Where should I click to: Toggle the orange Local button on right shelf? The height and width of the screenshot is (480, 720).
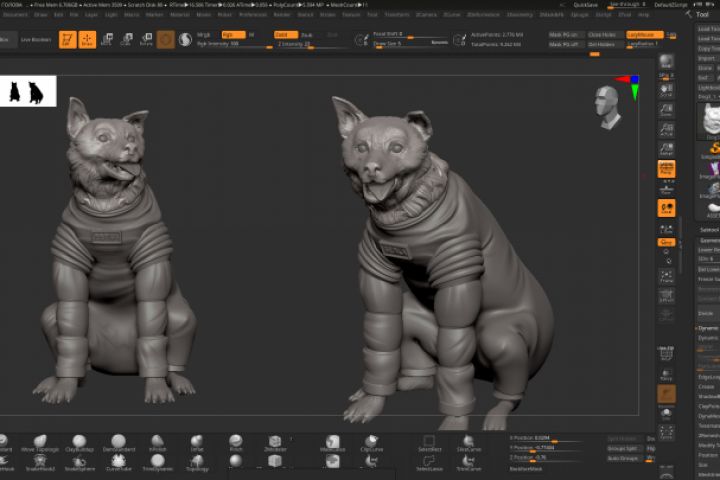click(666, 208)
